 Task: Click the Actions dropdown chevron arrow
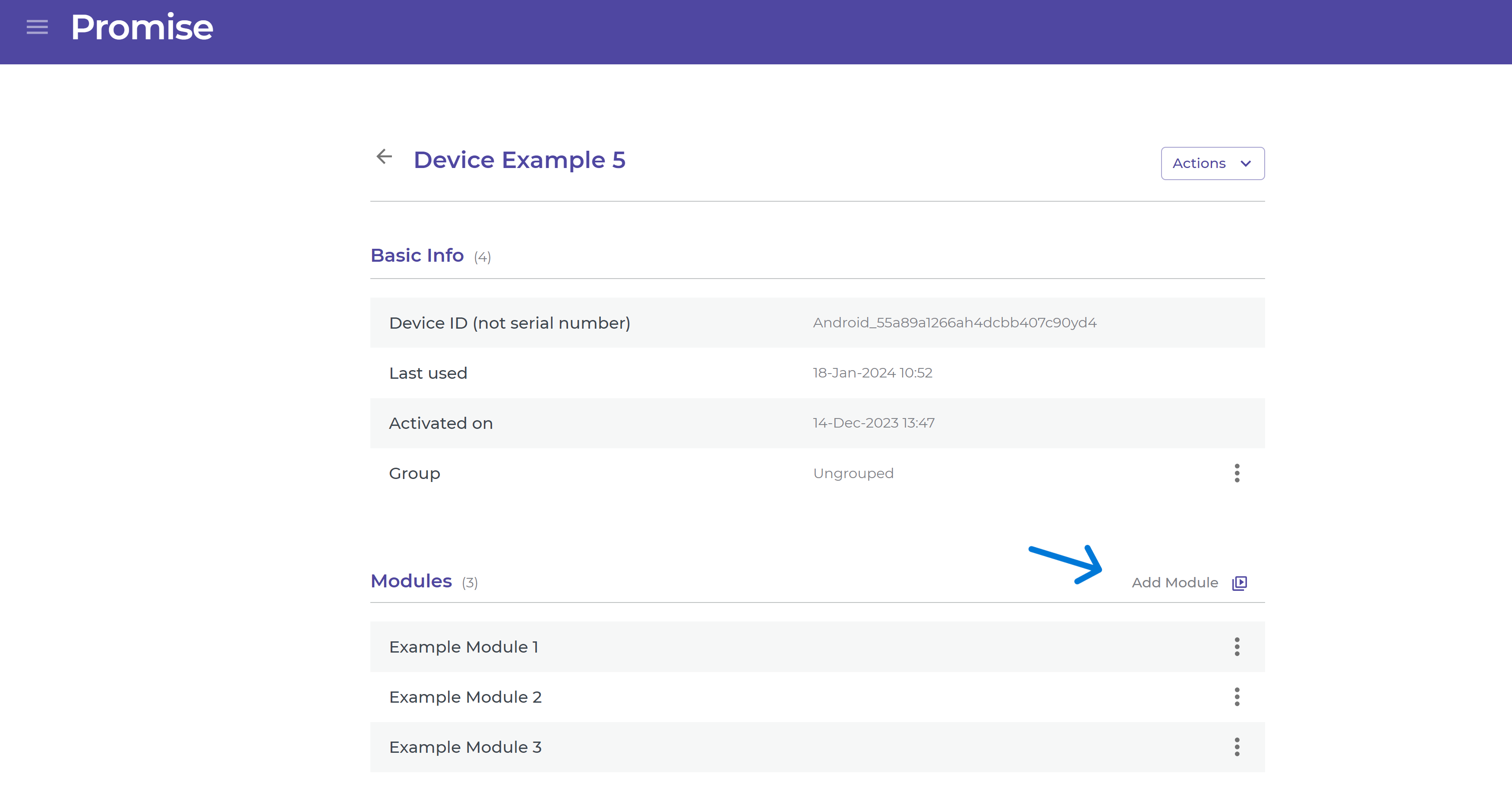click(1246, 163)
